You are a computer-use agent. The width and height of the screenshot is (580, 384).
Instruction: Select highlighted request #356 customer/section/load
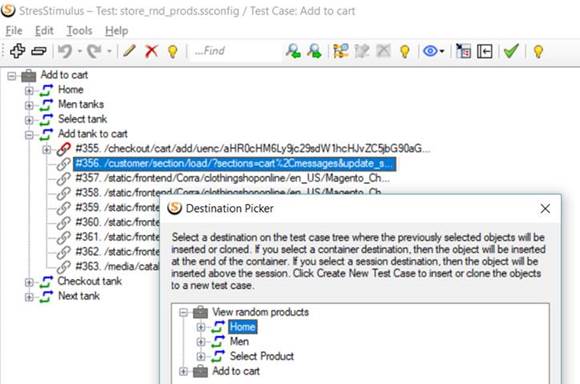[x=235, y=164]
